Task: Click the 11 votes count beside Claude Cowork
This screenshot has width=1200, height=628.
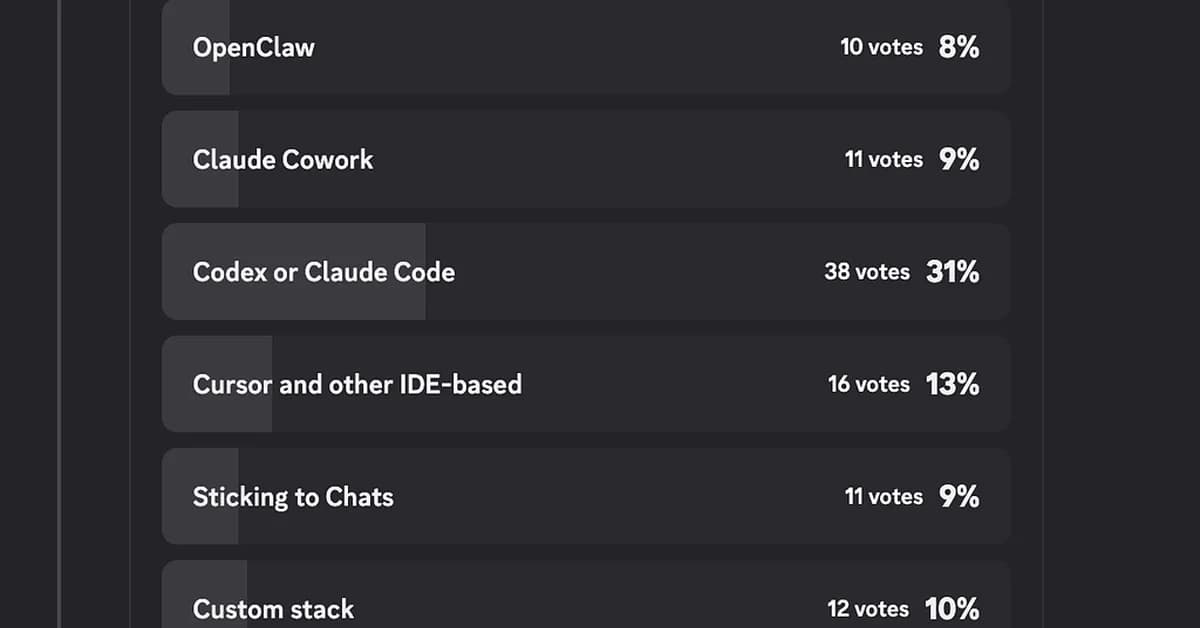Action: (x=883, y=160)
